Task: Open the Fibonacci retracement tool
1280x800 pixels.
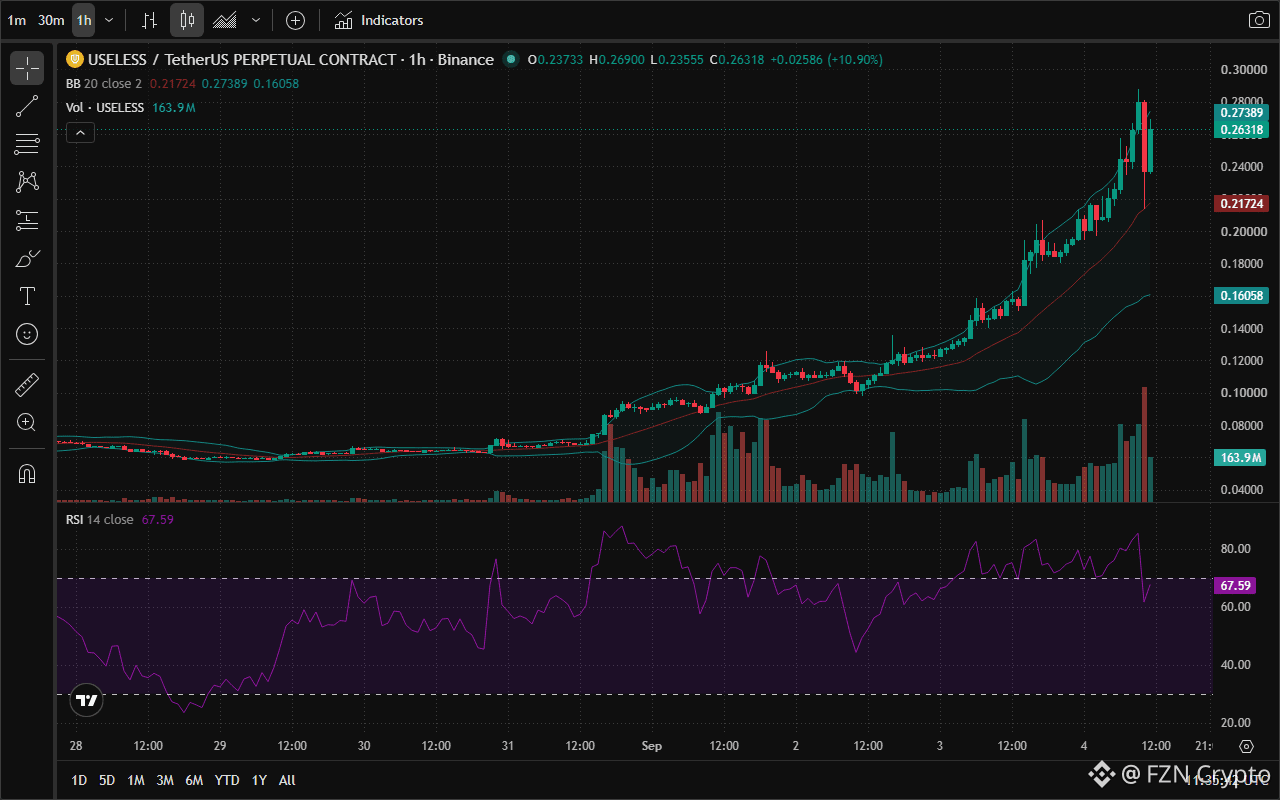Action: [27, 144]
